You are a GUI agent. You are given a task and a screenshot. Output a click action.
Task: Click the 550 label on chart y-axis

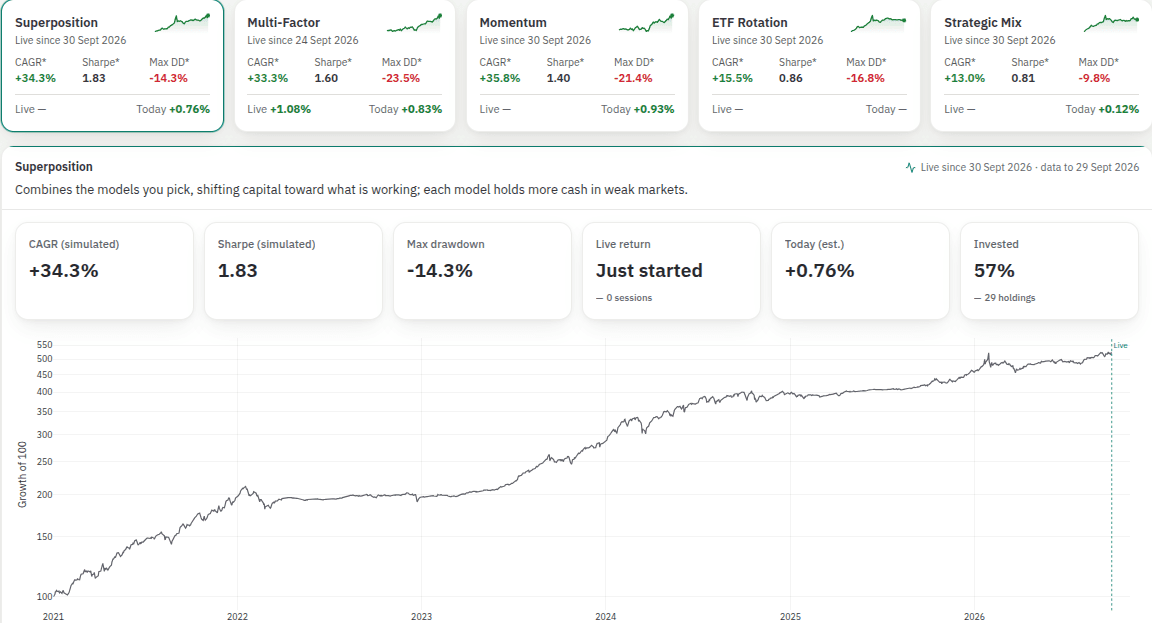click(x=44, y=345)
